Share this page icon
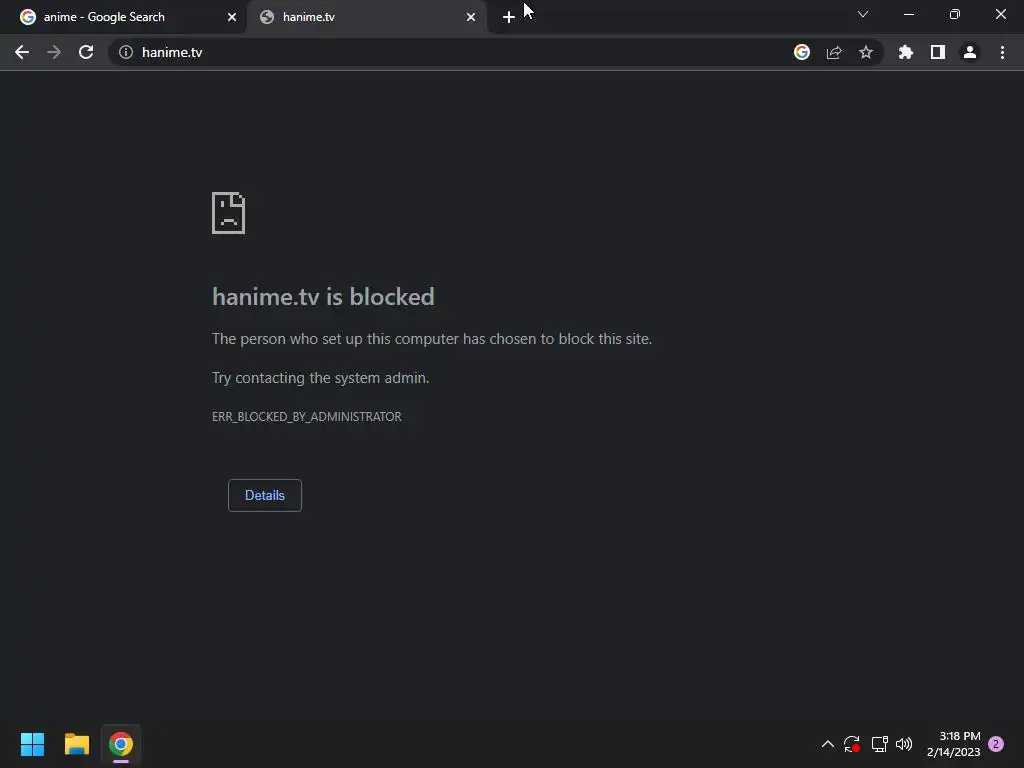This screenshot has height=768, width=1024. [834, 52]
